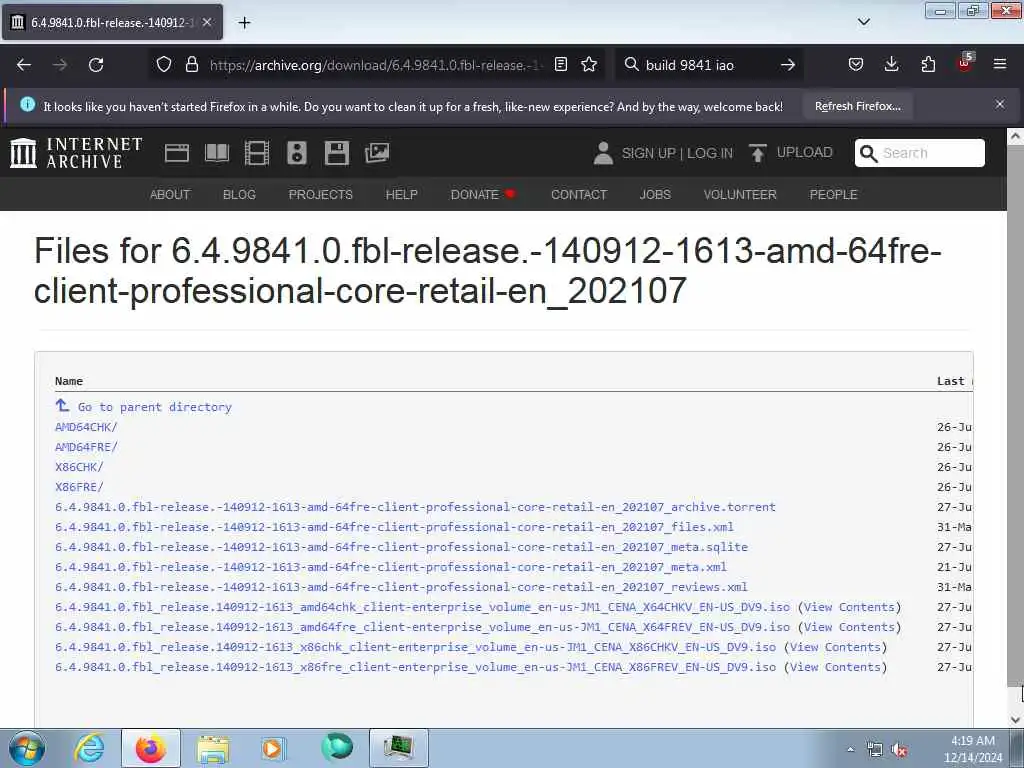This screenshot has width=1024, height=768.
Task: Click the Refresh Firefox button
Action: click(x=857, y=106)
